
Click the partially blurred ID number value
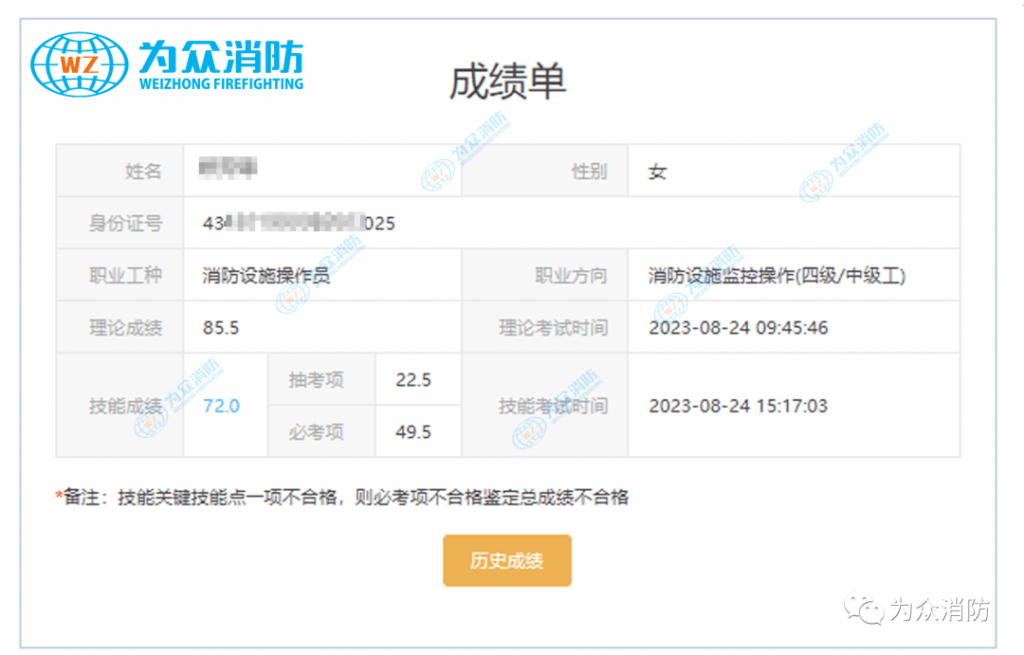pos(298,223)
